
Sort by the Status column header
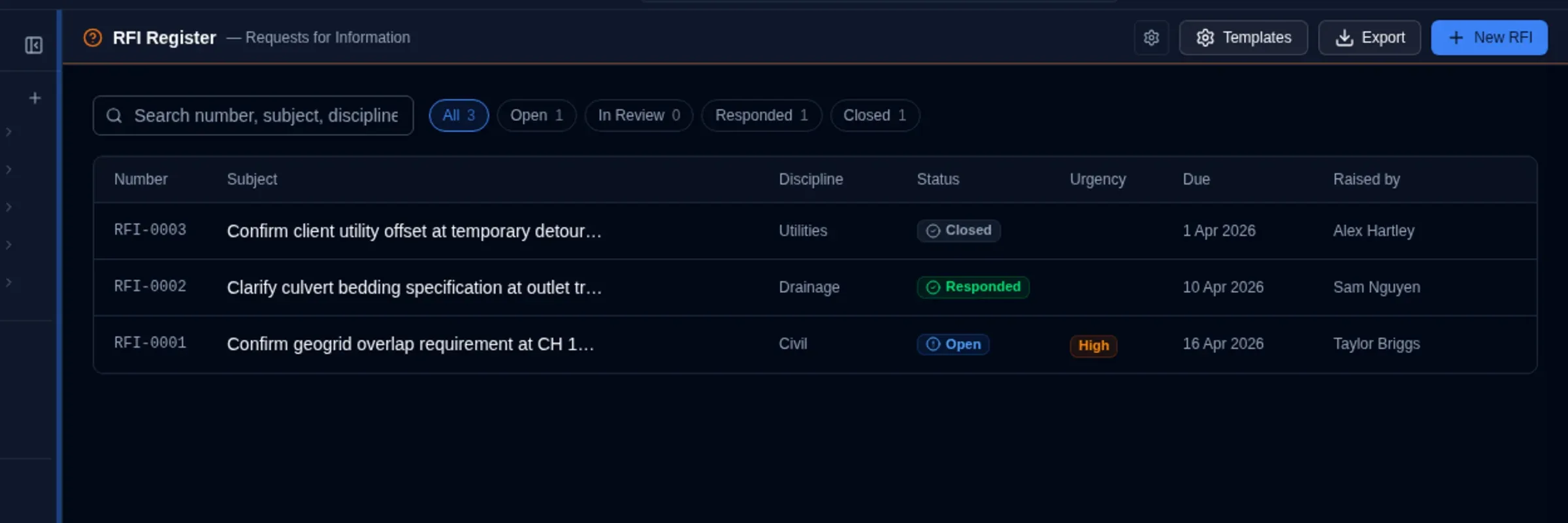tap(938, 179)
